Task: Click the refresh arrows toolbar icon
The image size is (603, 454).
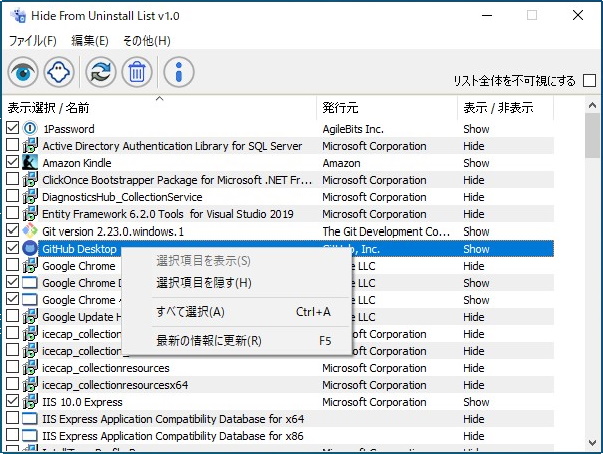Action: tap(101, 72)
